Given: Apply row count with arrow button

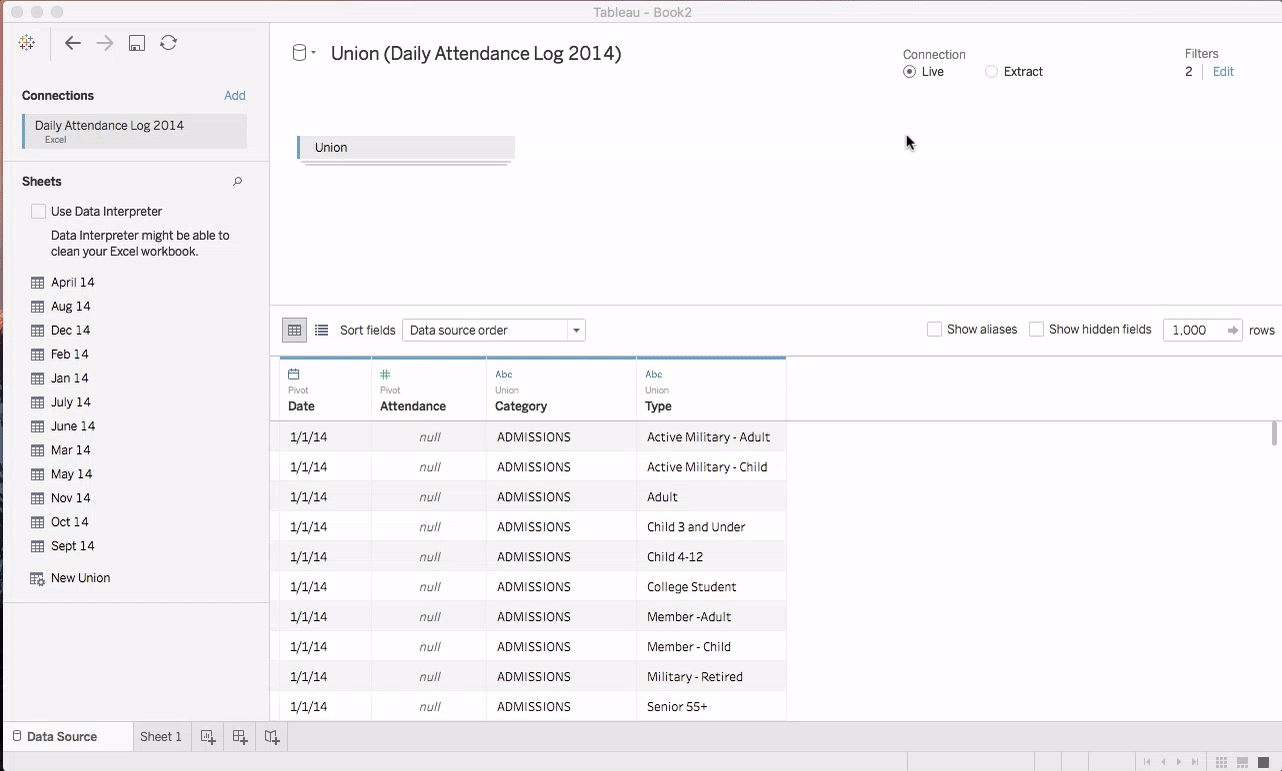Looking at the screenshot, I should (x=1233, y=330).
